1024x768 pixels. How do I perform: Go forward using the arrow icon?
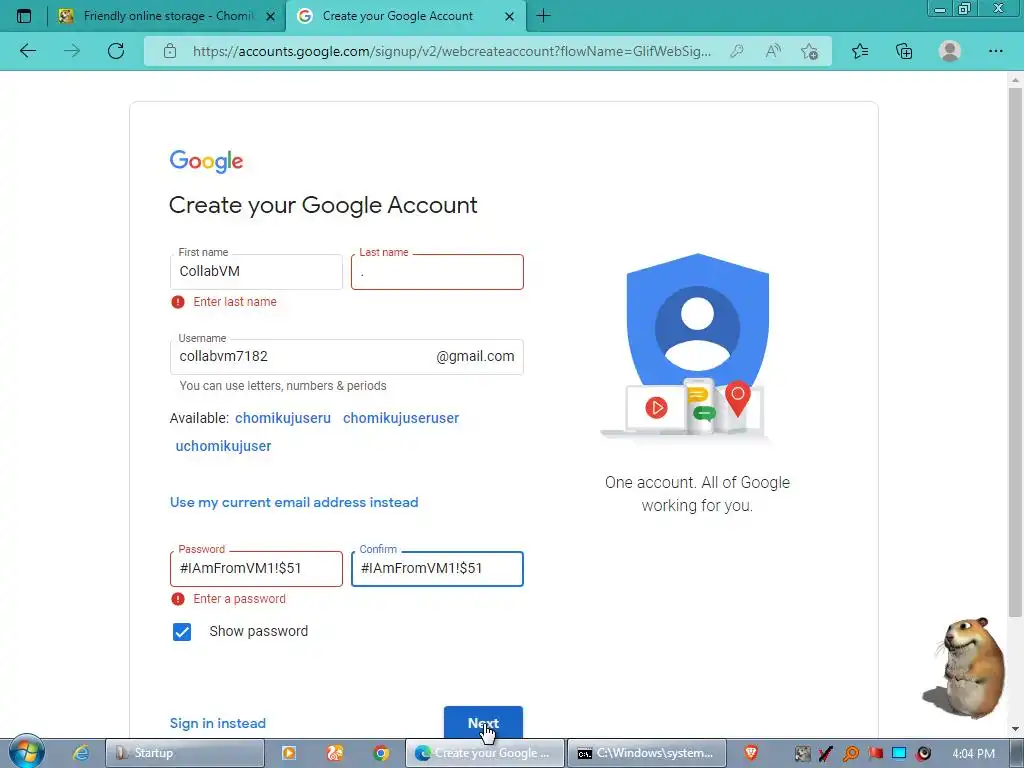(x=72, y=51)
